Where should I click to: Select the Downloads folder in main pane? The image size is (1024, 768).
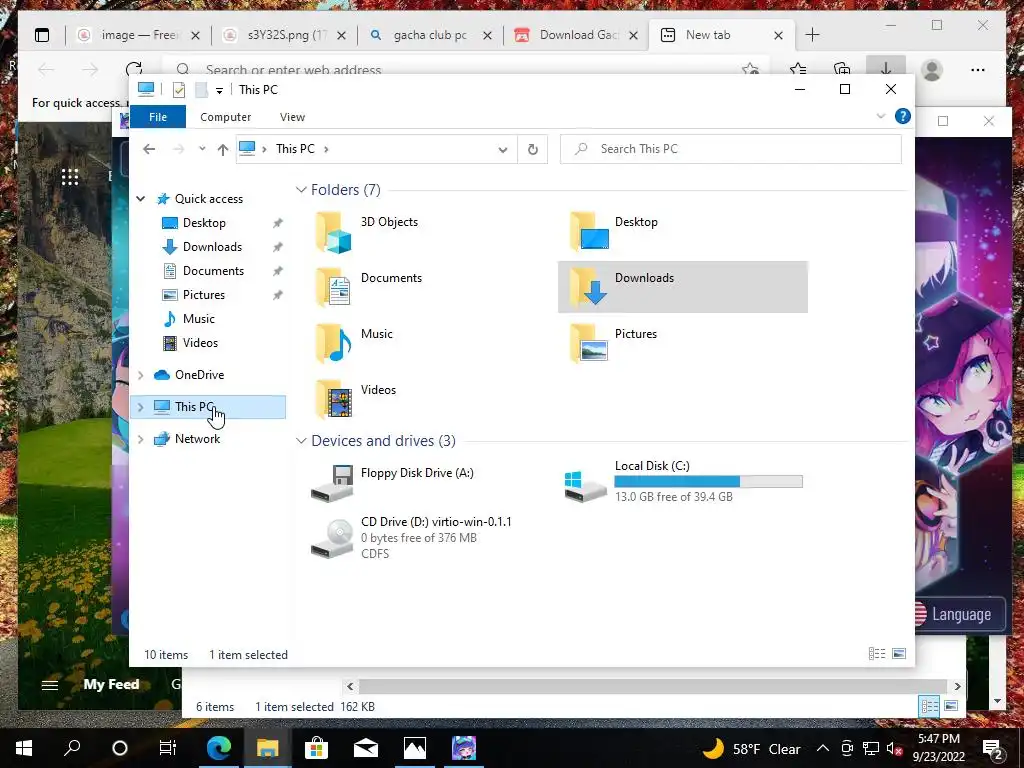click(682, 287)
